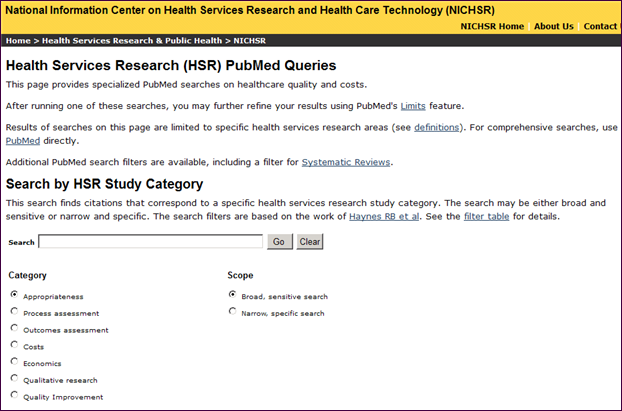The image size is (622, 411).
Task: Open the NICHSR breadcrumb item
Action: 250,40
